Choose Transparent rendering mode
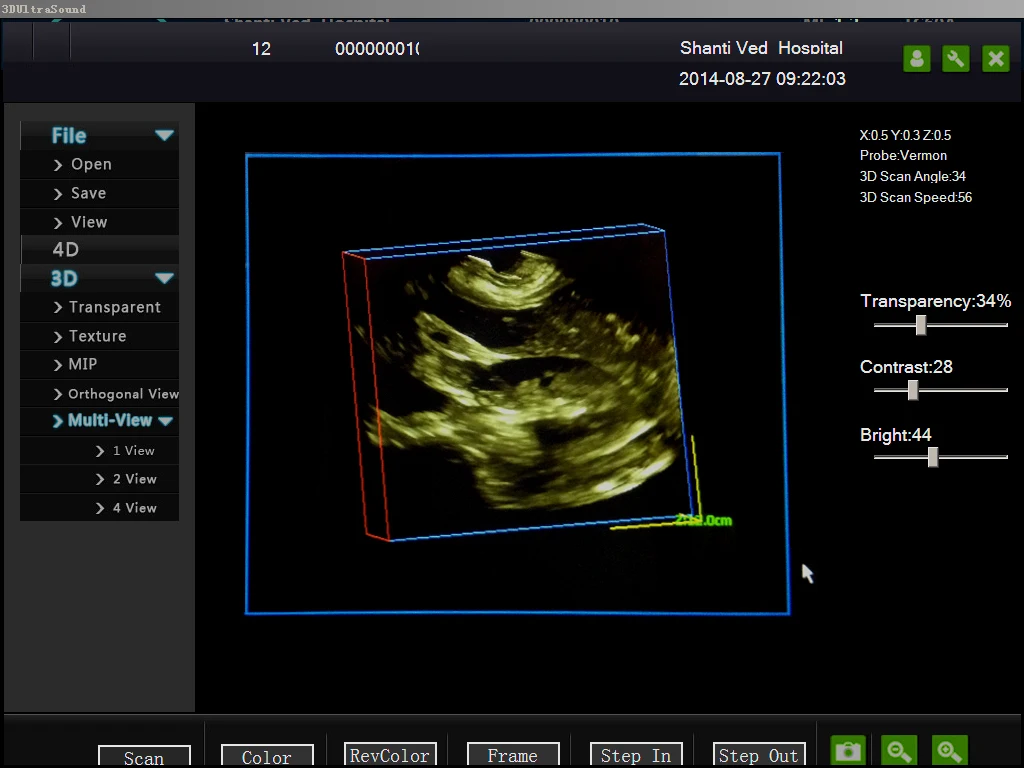The width and height of the screenshot is (1024, 768). 114,307
